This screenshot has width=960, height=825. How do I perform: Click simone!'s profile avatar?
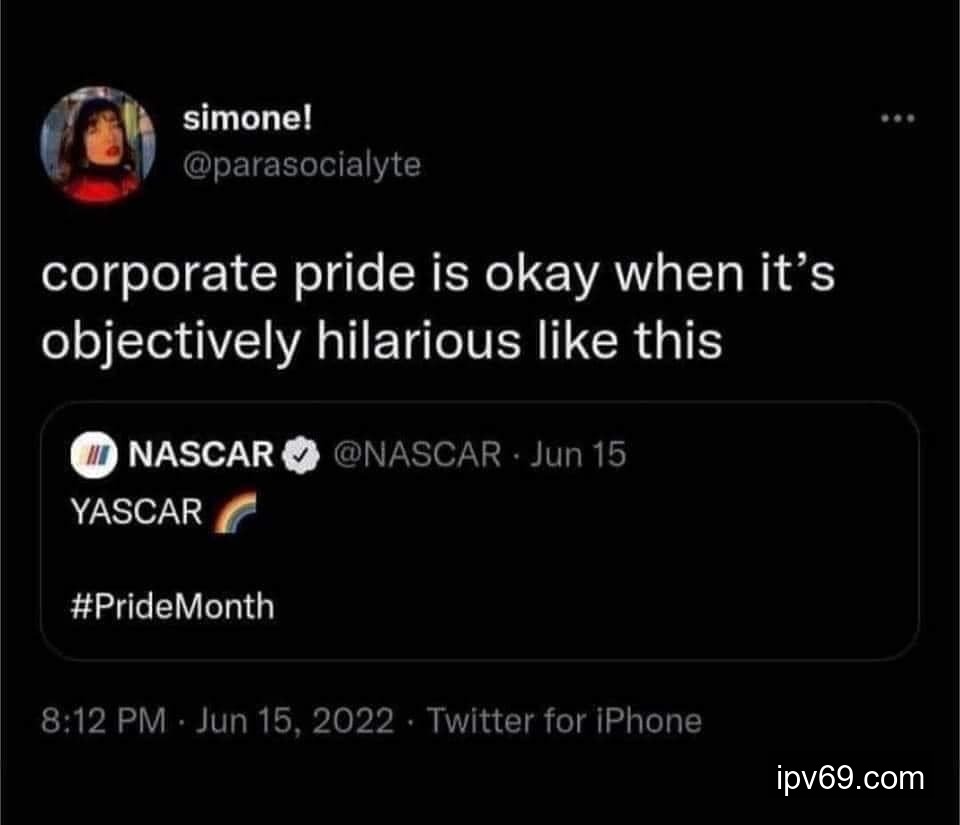tap(98, 146)
